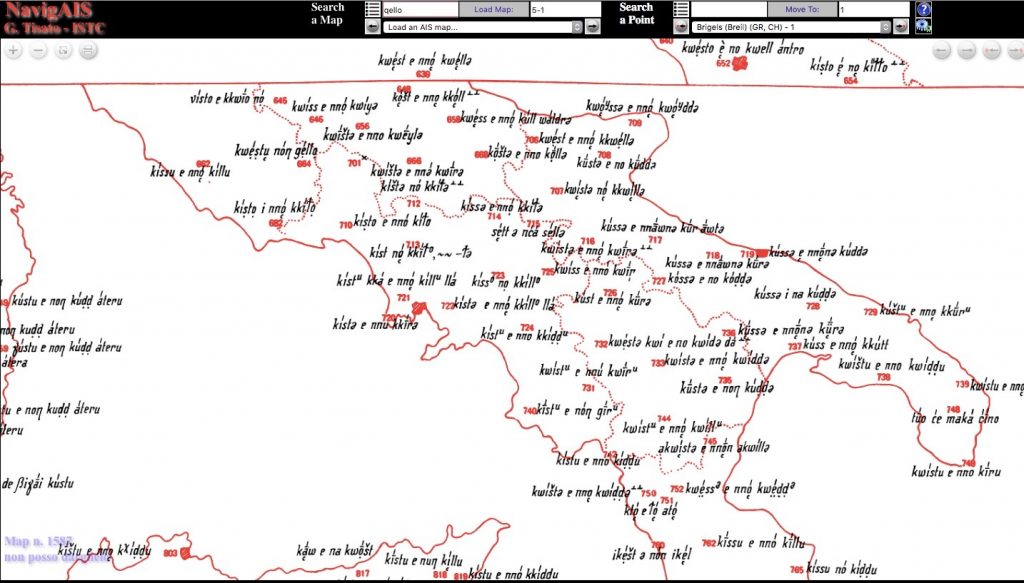Click point number 712 on map

coord(413,203)
